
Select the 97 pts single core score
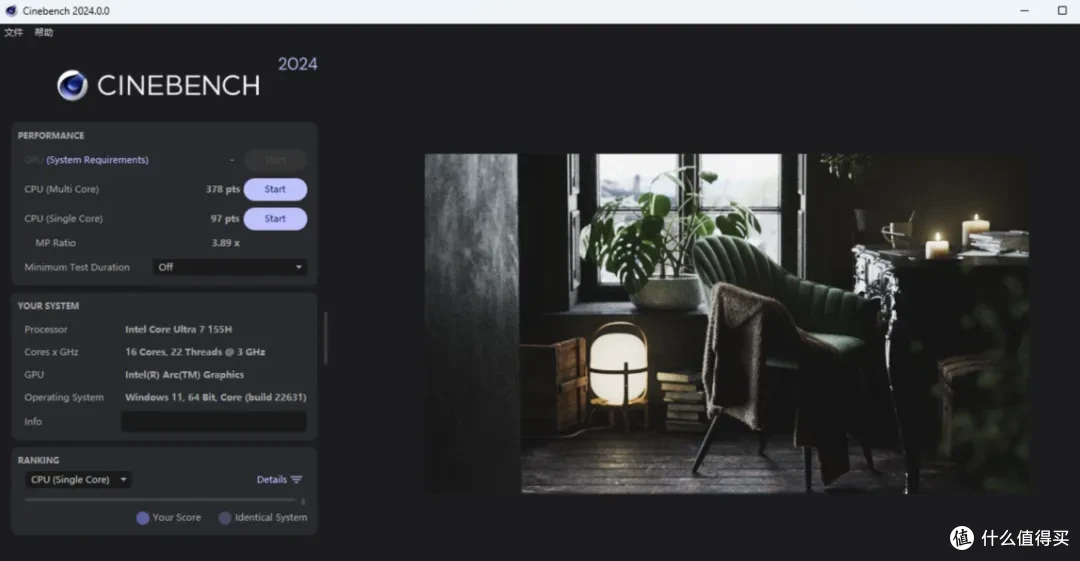coord(225,218)
